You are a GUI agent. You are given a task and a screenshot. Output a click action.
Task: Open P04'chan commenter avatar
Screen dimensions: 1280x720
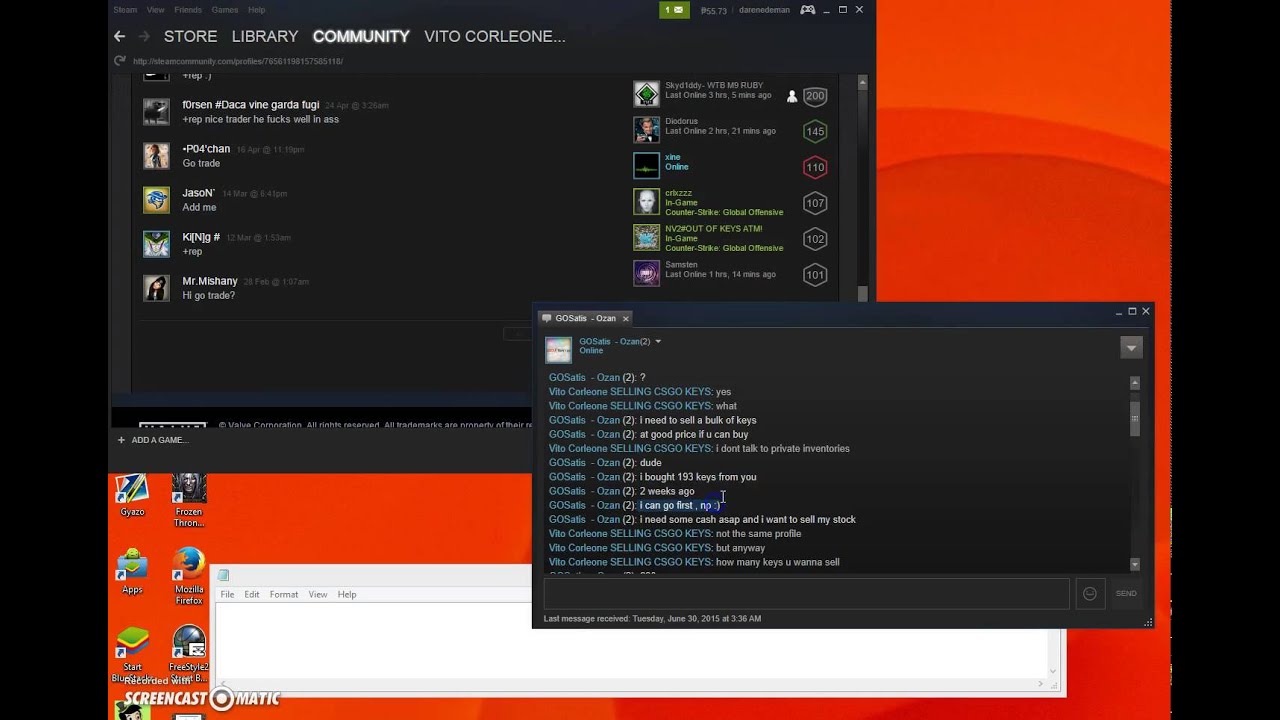(x=156, y=156)
